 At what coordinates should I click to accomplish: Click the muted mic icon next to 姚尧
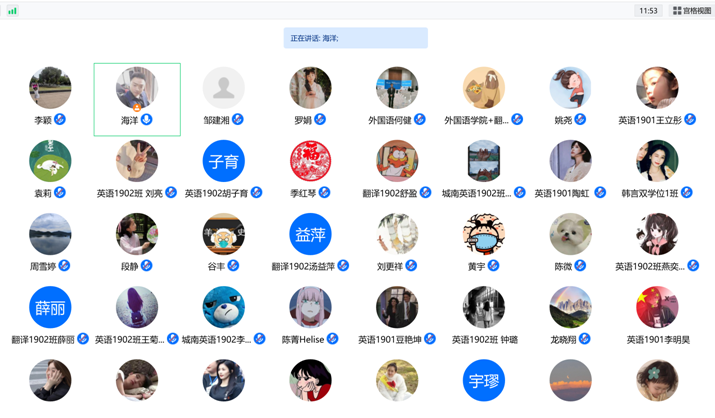tap(580, 120)
